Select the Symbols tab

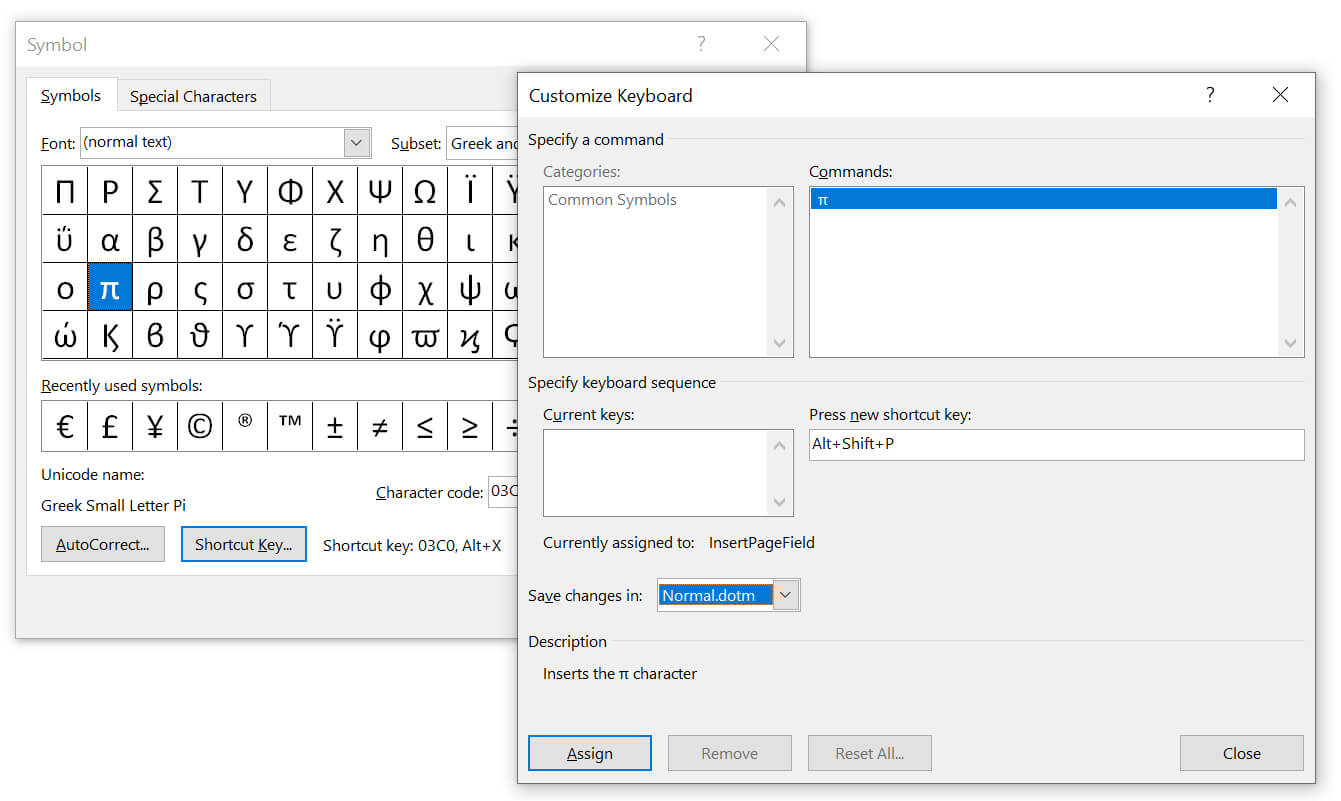point(71,96)
